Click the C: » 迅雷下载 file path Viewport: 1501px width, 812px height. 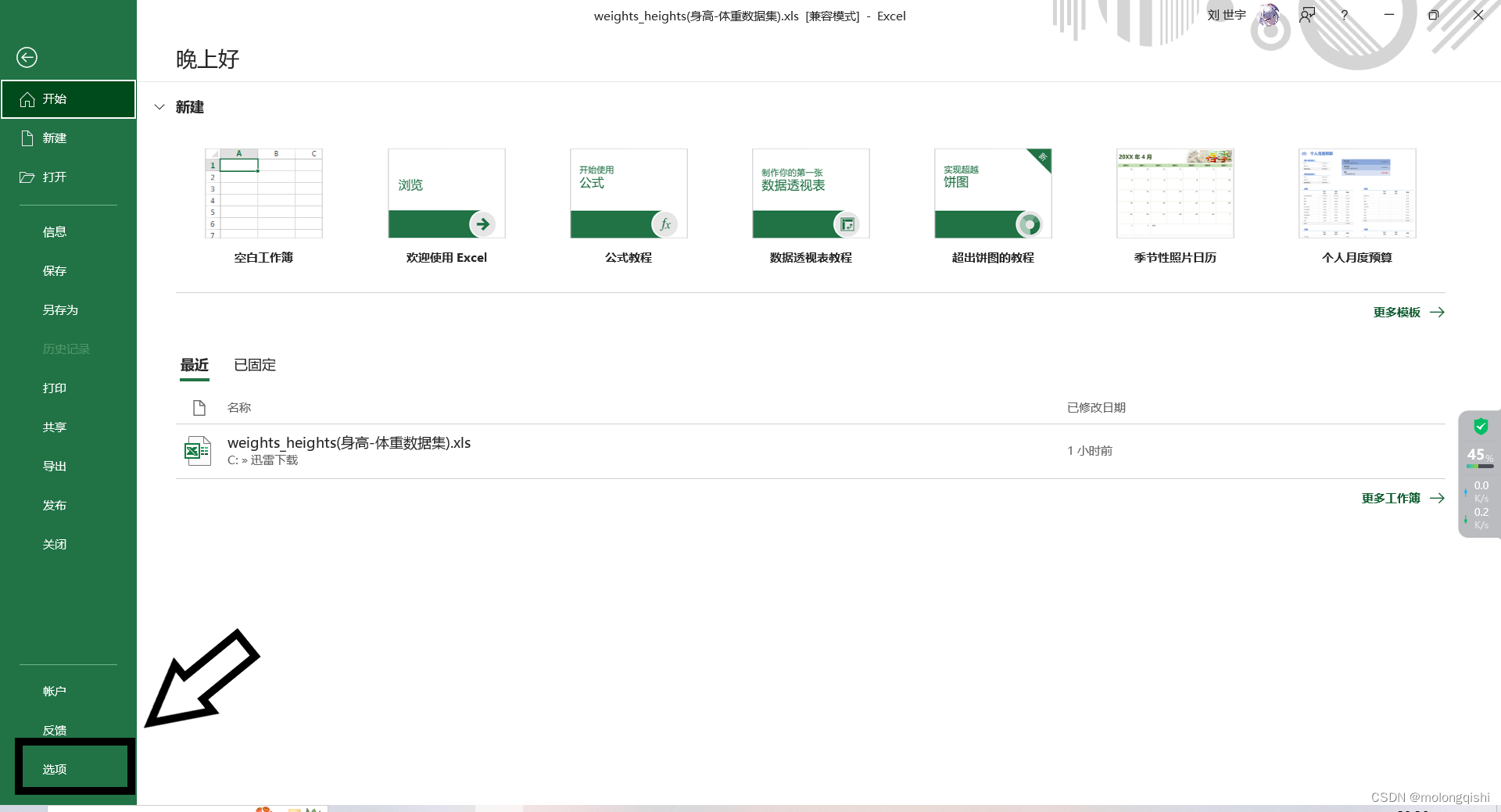tap(263, 460)
